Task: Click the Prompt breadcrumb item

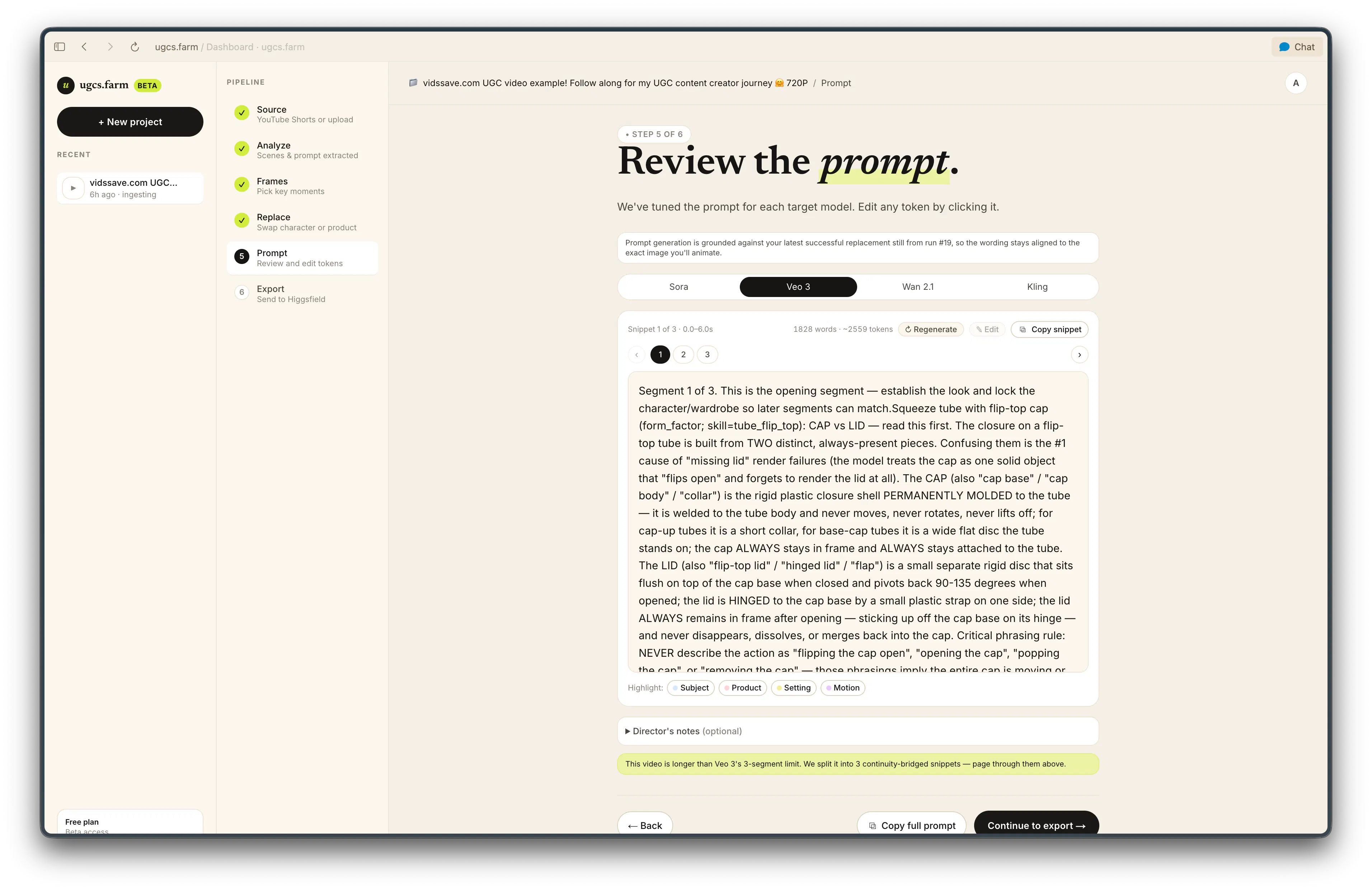Action: click(x=836, y=83)
